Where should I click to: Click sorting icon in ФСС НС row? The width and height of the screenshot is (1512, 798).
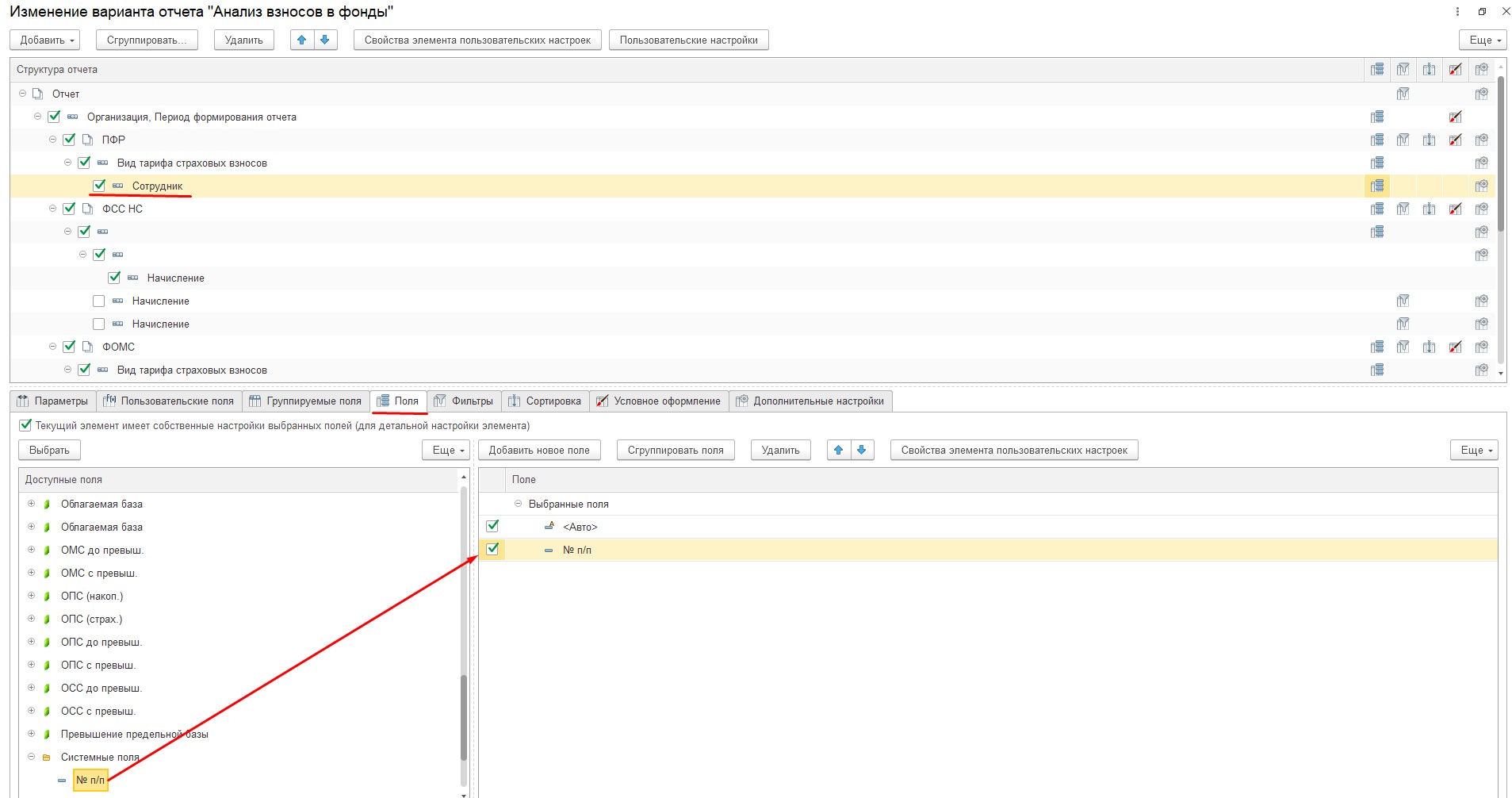(x=1429, y=209)
